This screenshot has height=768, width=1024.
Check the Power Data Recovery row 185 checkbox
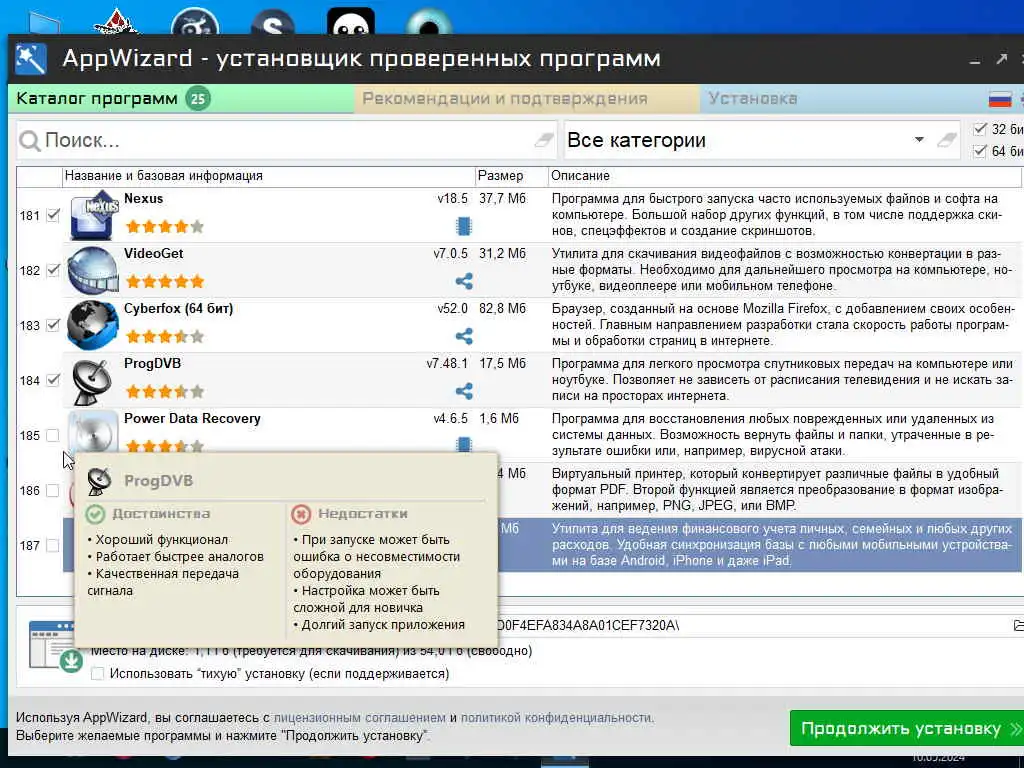click(53, 435)
